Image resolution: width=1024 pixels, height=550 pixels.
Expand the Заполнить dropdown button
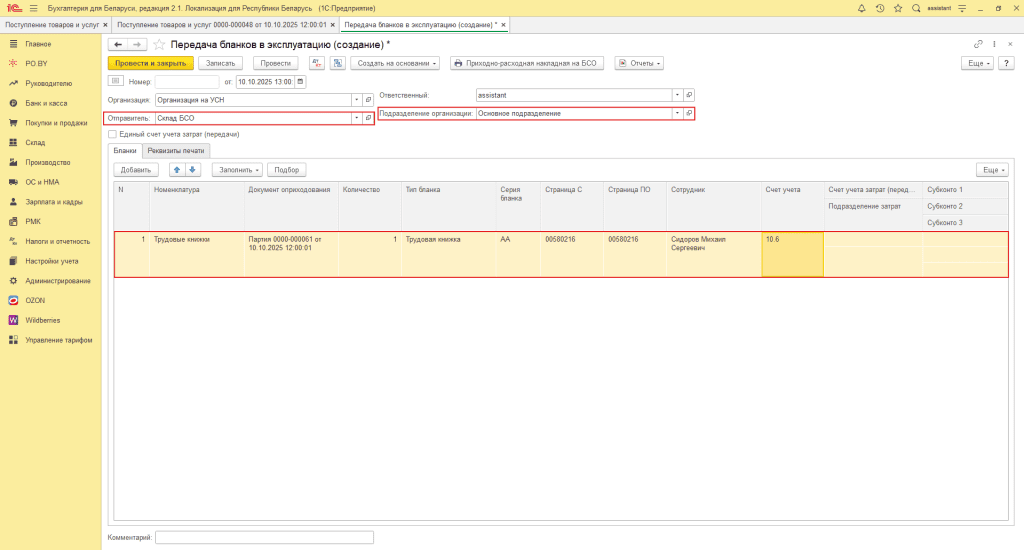tap(241, 170)
